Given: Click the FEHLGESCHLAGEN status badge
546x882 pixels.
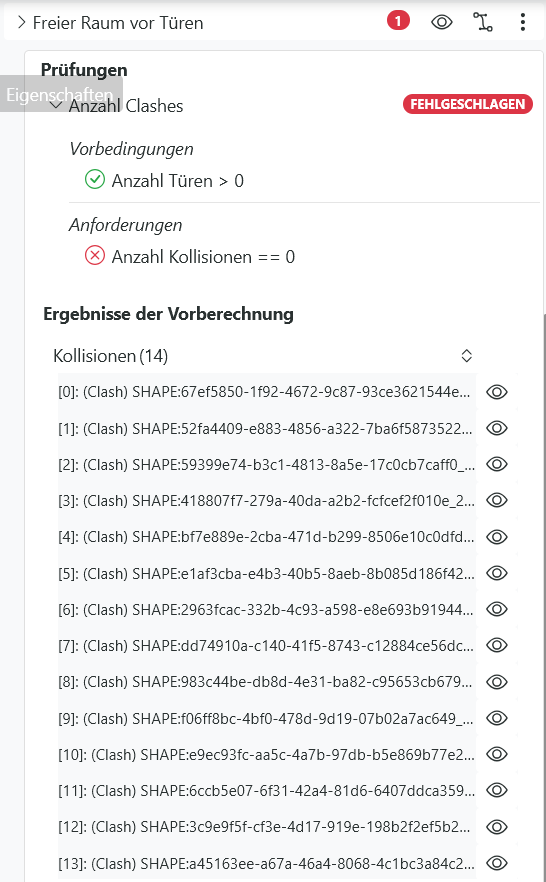Looking at the screenshot, I should coord(467,104).
